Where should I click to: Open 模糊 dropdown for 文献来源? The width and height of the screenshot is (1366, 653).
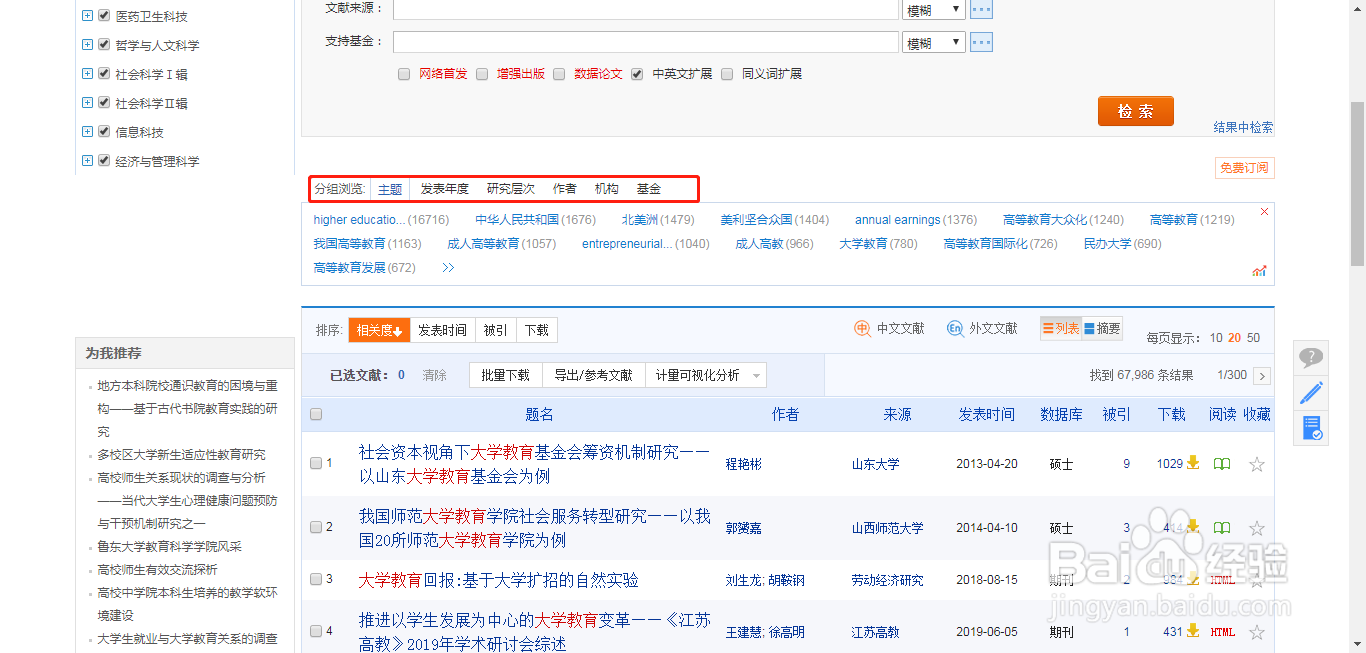click(x=934, y=9)
